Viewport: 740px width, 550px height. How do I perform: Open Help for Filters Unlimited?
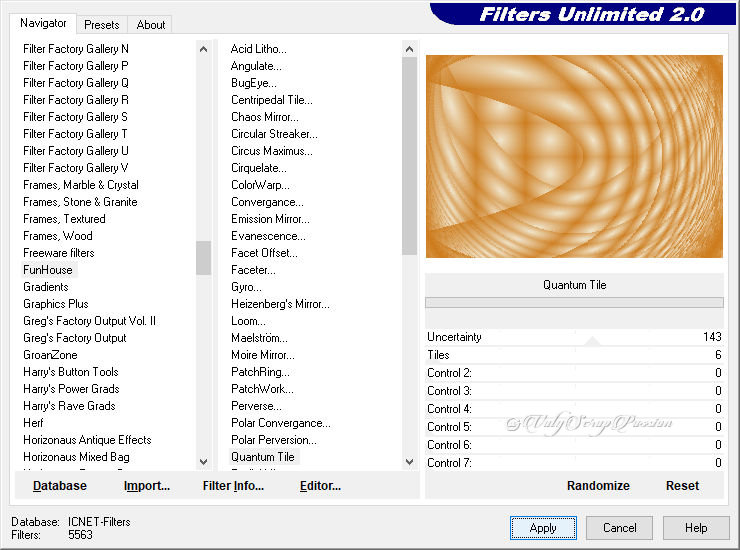click(697, 528)
